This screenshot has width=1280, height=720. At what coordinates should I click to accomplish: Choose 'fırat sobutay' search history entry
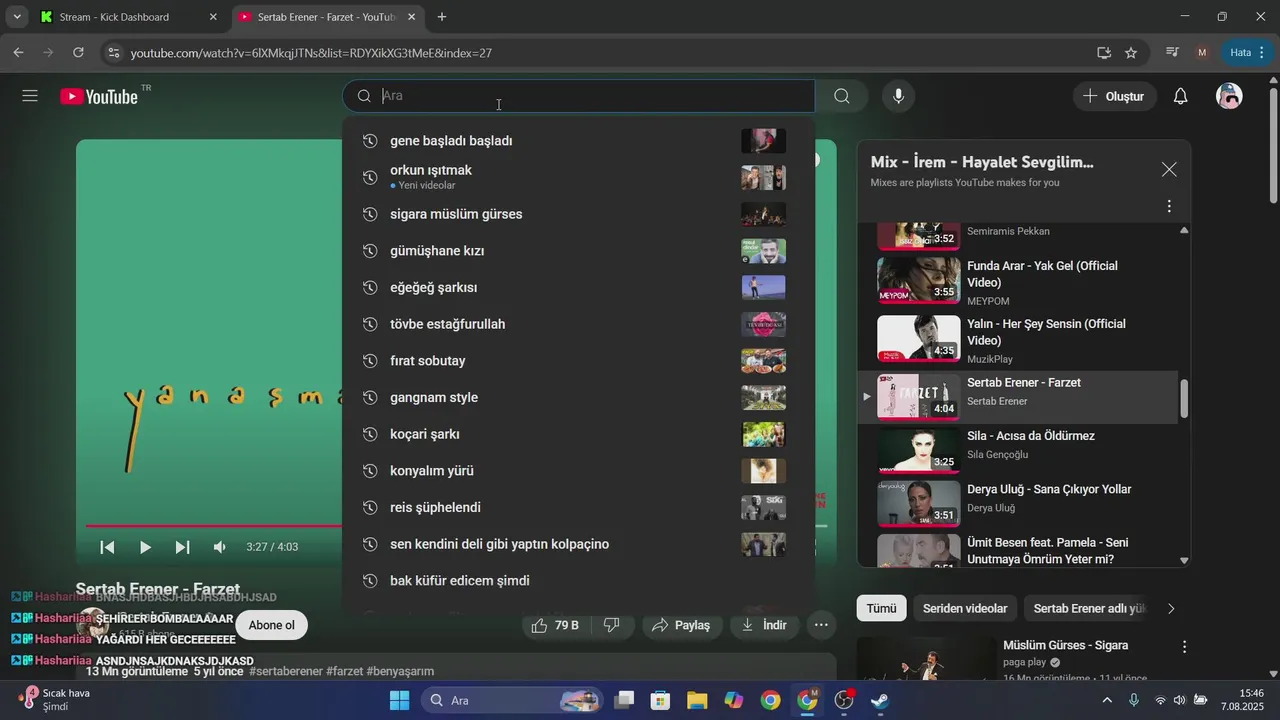578,361
